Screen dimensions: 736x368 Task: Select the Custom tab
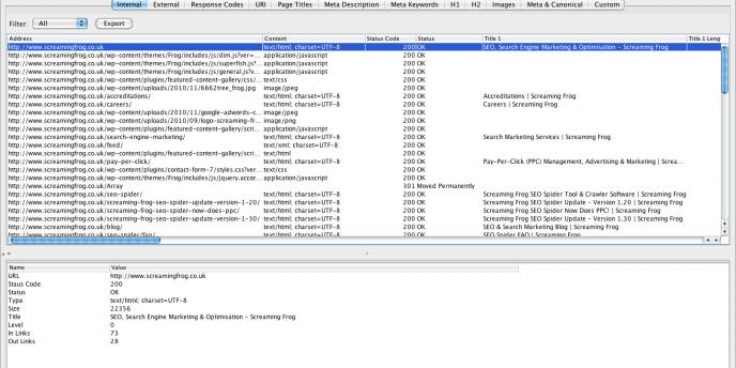(x=606, y=5)
